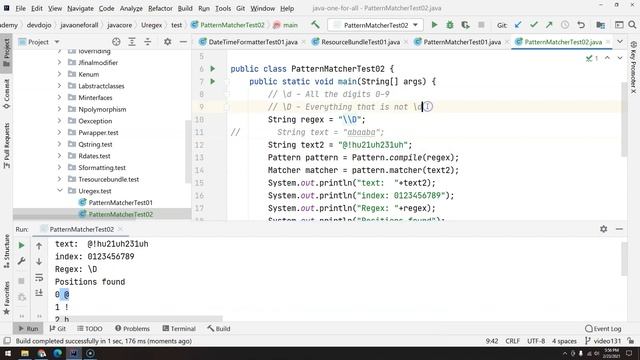Rerun program in Run panel
Image resolution: width=640 pixels, height=360 pixels.
click(22, 245)
